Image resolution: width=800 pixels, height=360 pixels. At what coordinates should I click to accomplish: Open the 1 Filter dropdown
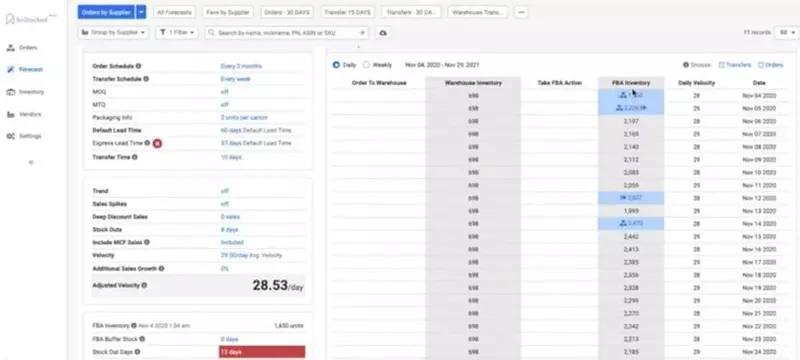[x=177, y=33]
